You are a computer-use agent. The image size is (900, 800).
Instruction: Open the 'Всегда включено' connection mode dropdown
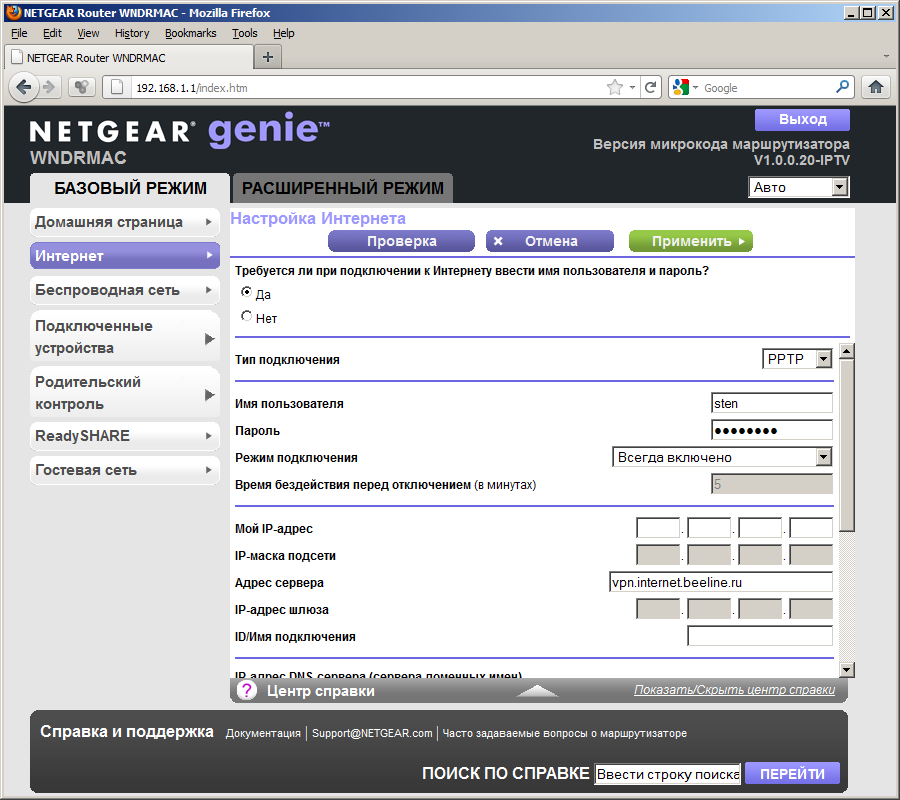point(722,457)
